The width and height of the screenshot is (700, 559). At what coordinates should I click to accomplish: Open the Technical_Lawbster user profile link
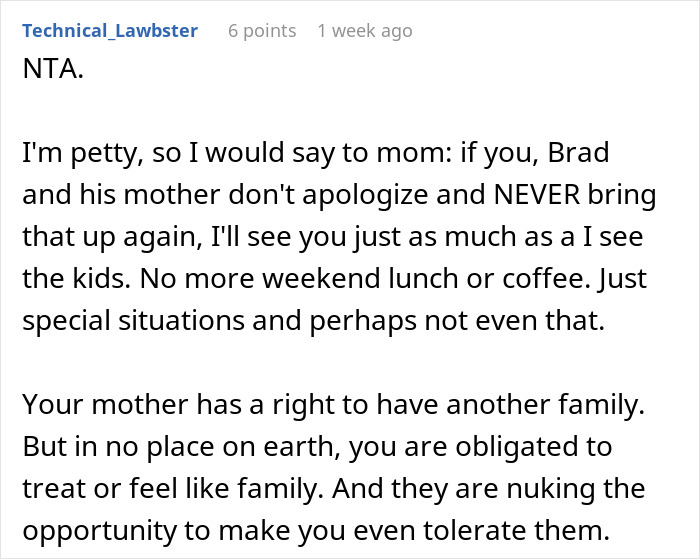pyautogui.click(x=110, y=31)
